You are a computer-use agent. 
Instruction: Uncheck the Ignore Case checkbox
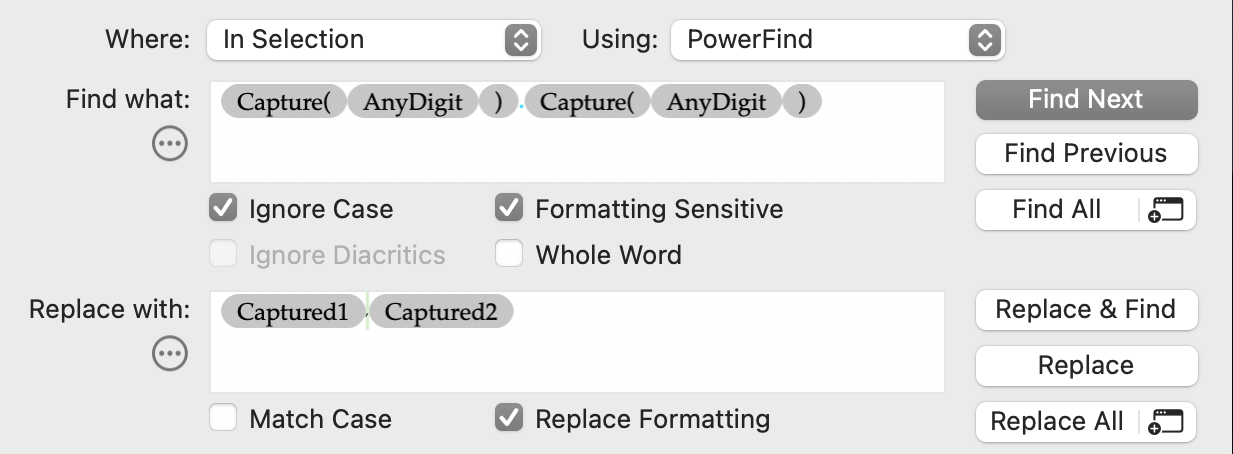(223, 209)
